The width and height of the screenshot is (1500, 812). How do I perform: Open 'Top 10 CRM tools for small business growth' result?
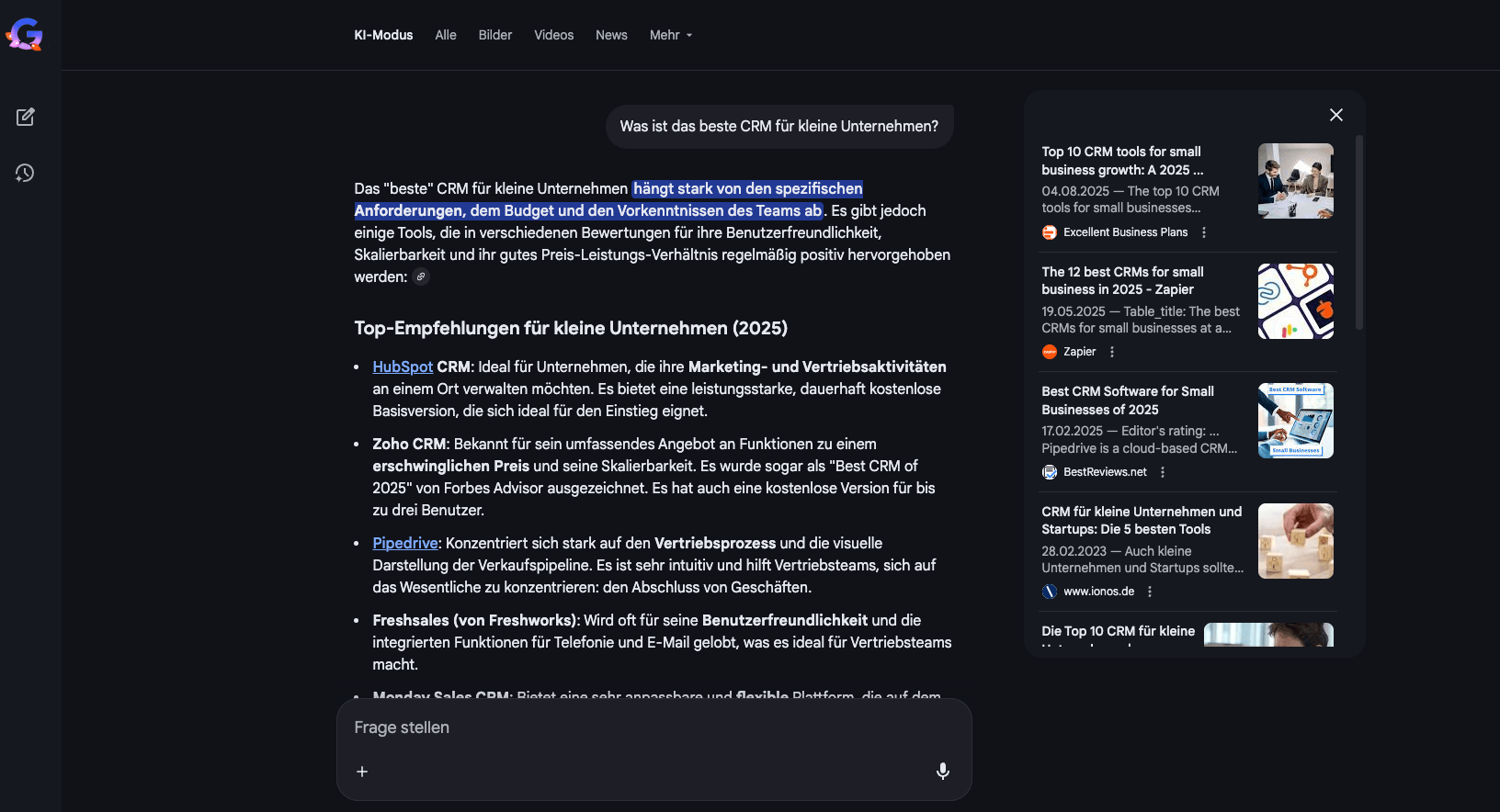coord(1122,161)
